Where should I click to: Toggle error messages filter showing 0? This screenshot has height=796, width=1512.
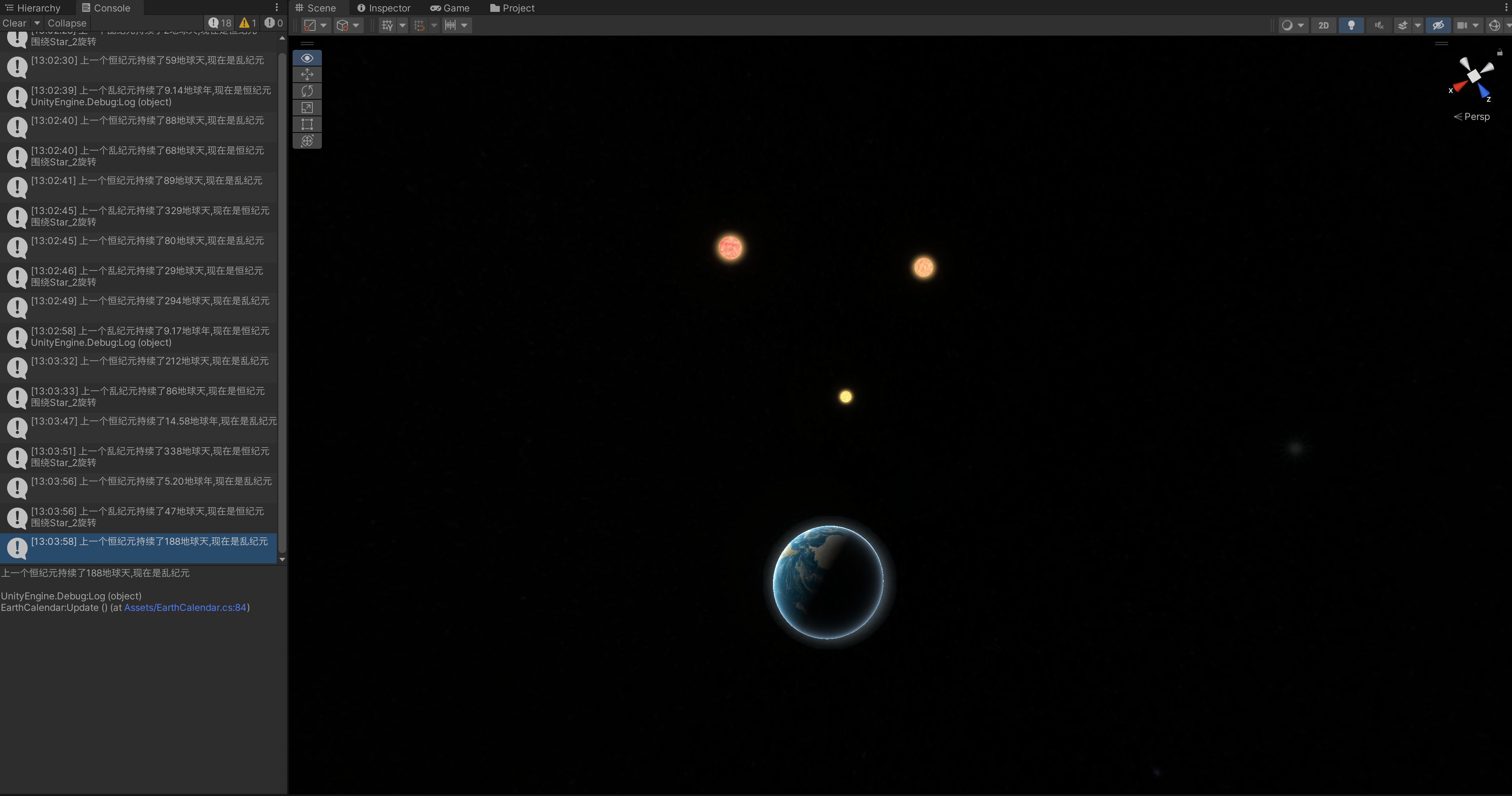click(274, 23)
